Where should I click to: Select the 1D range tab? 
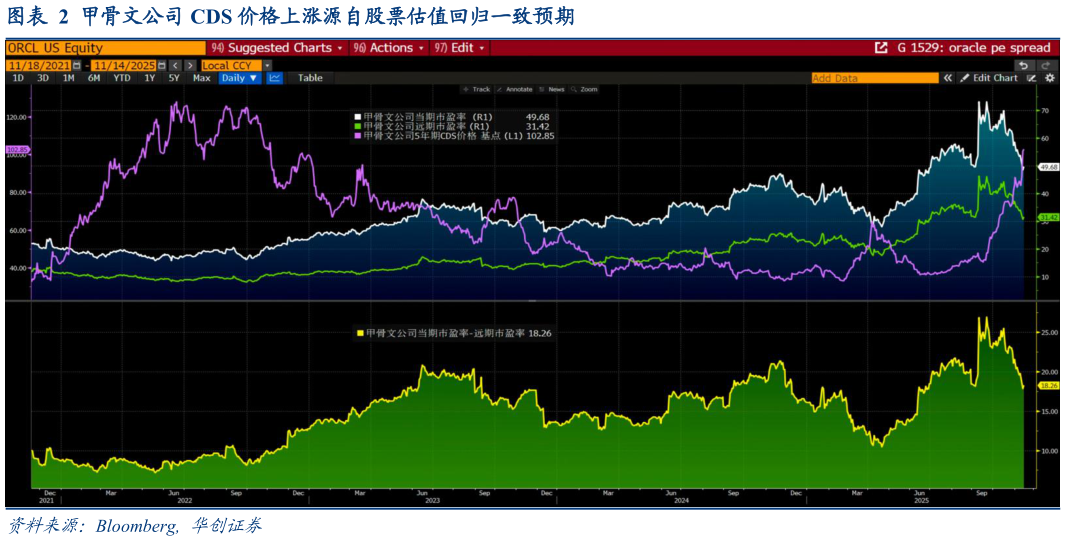(18, 77)
